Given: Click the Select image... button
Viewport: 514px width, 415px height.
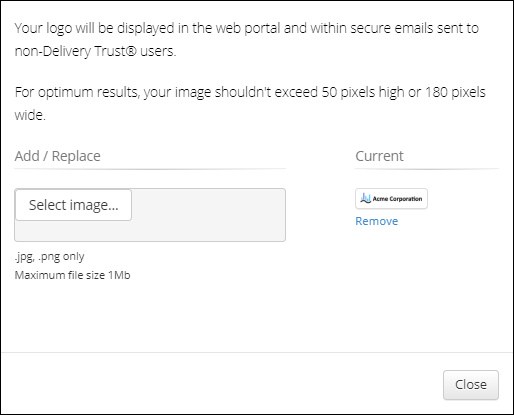Looking at the screenshot, I should pyautogui.click(x=74, y=205).
